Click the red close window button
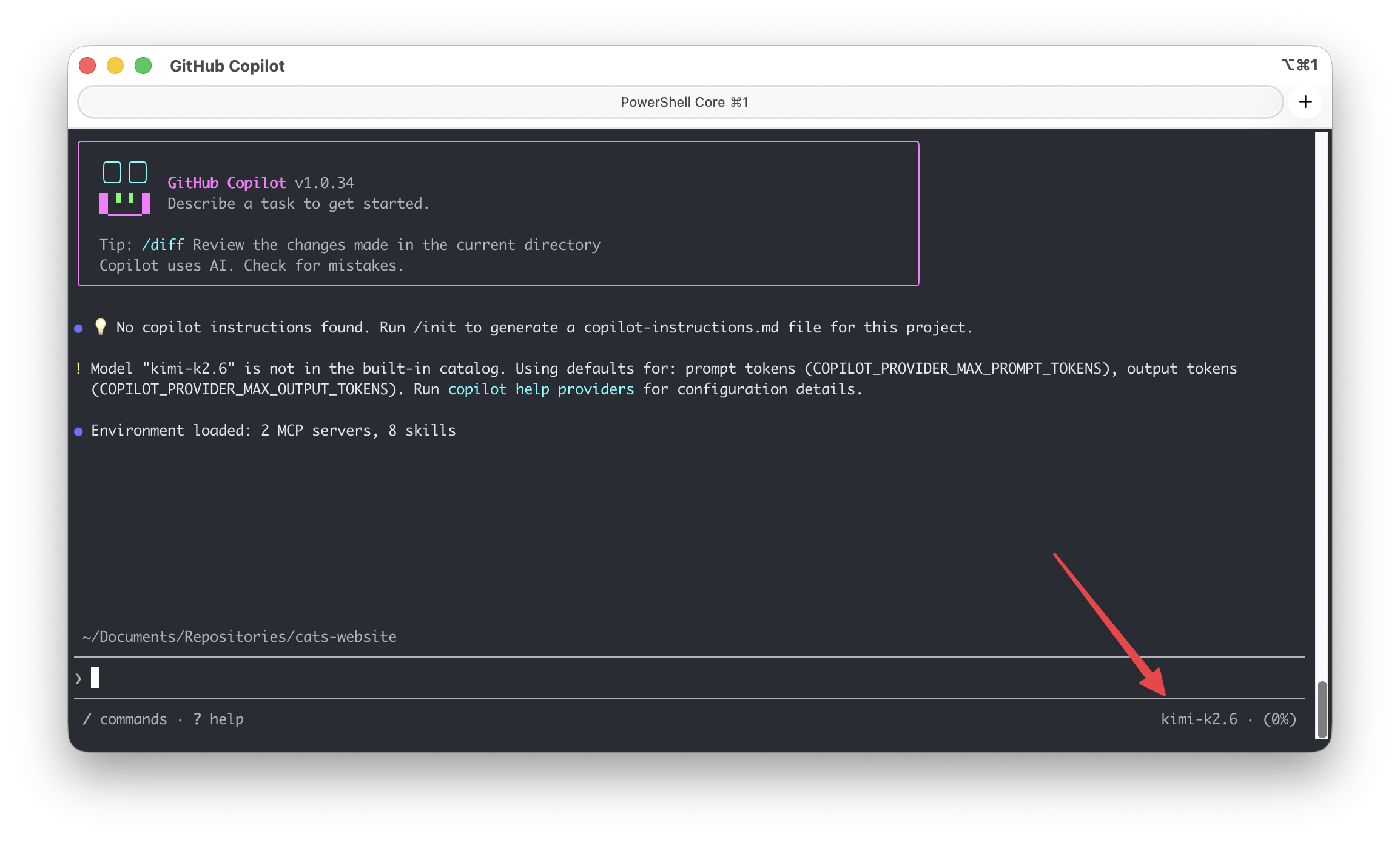 point(88,66)
